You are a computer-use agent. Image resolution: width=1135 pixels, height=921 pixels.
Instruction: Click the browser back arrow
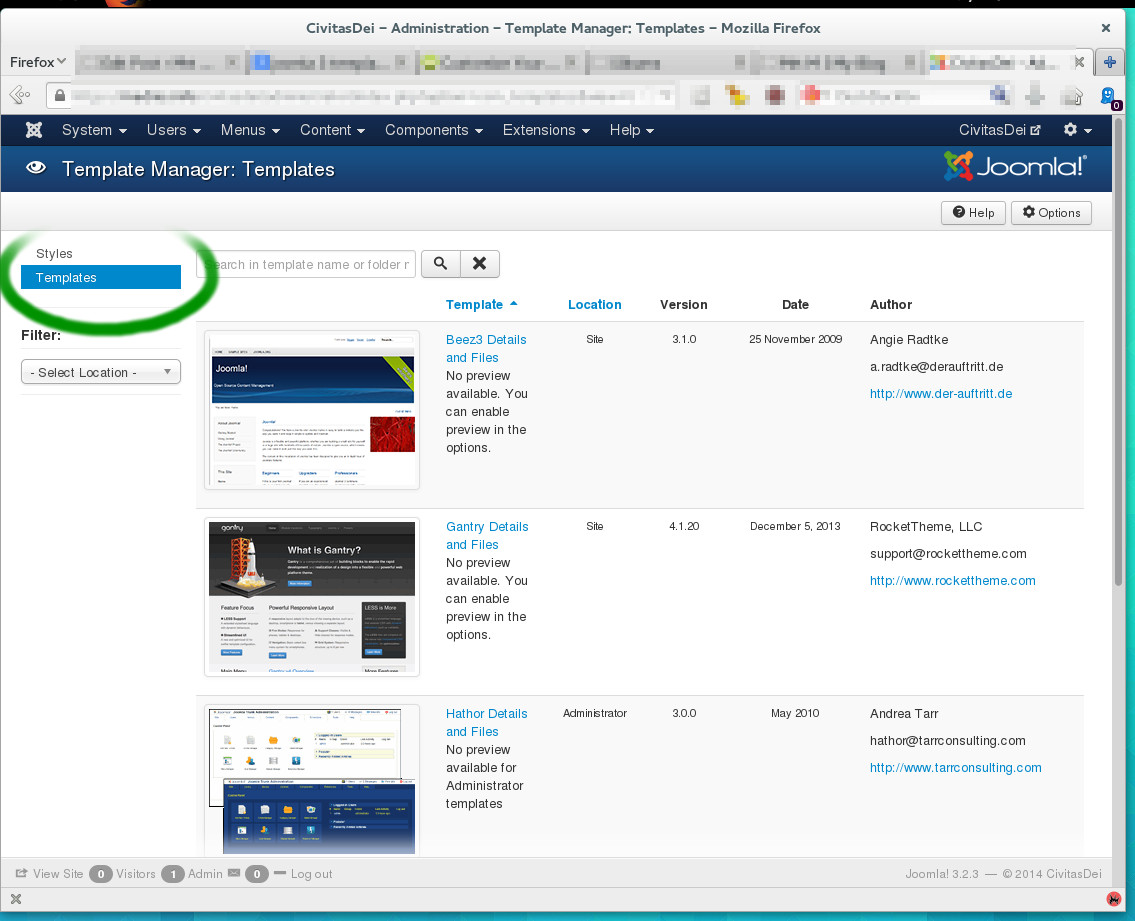20,95
